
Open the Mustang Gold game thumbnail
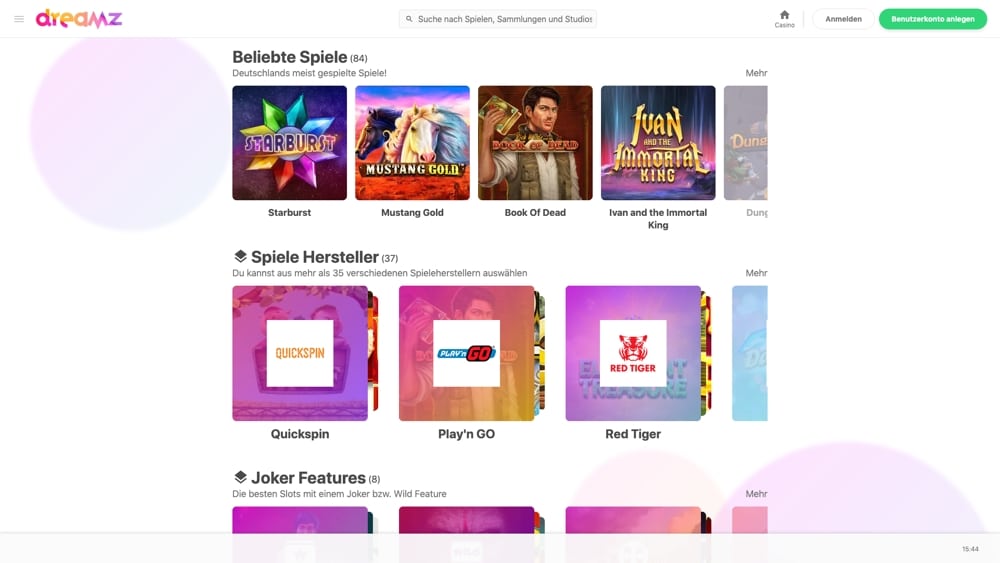click(x=412, y=143)
